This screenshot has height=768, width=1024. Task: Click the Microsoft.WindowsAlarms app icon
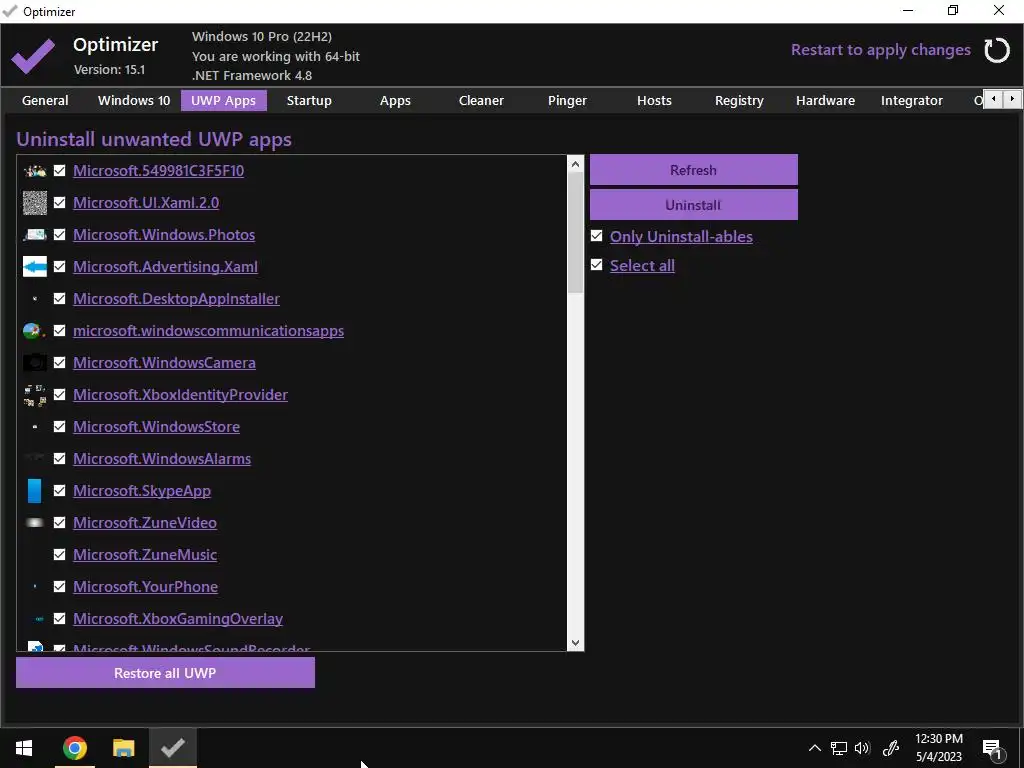click(x=35, y=459)
